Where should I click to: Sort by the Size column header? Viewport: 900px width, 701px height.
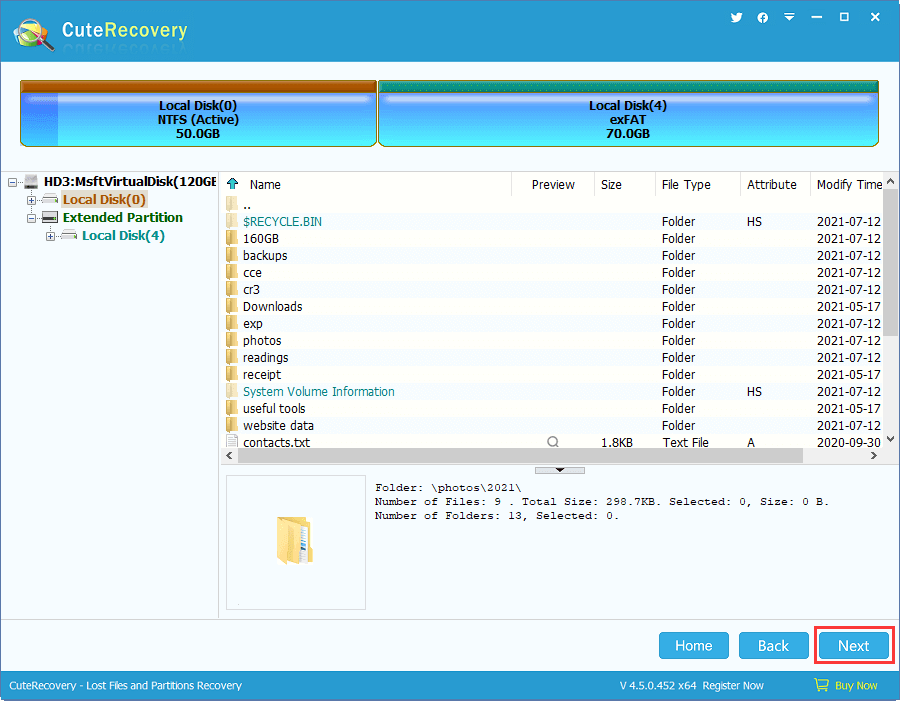pos(624,184)
